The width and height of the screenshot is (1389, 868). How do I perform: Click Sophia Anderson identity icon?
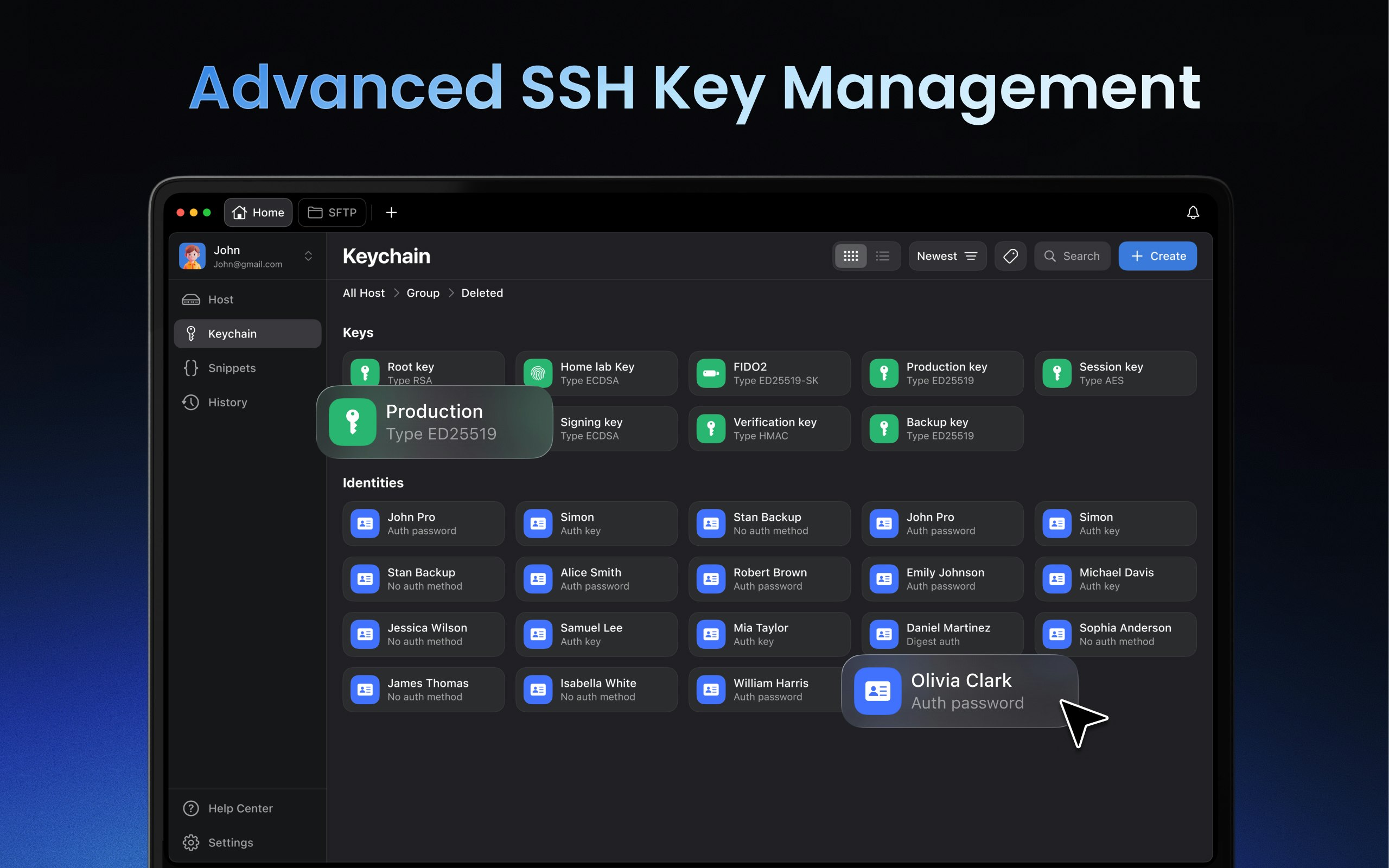(x=1057, y=634)
